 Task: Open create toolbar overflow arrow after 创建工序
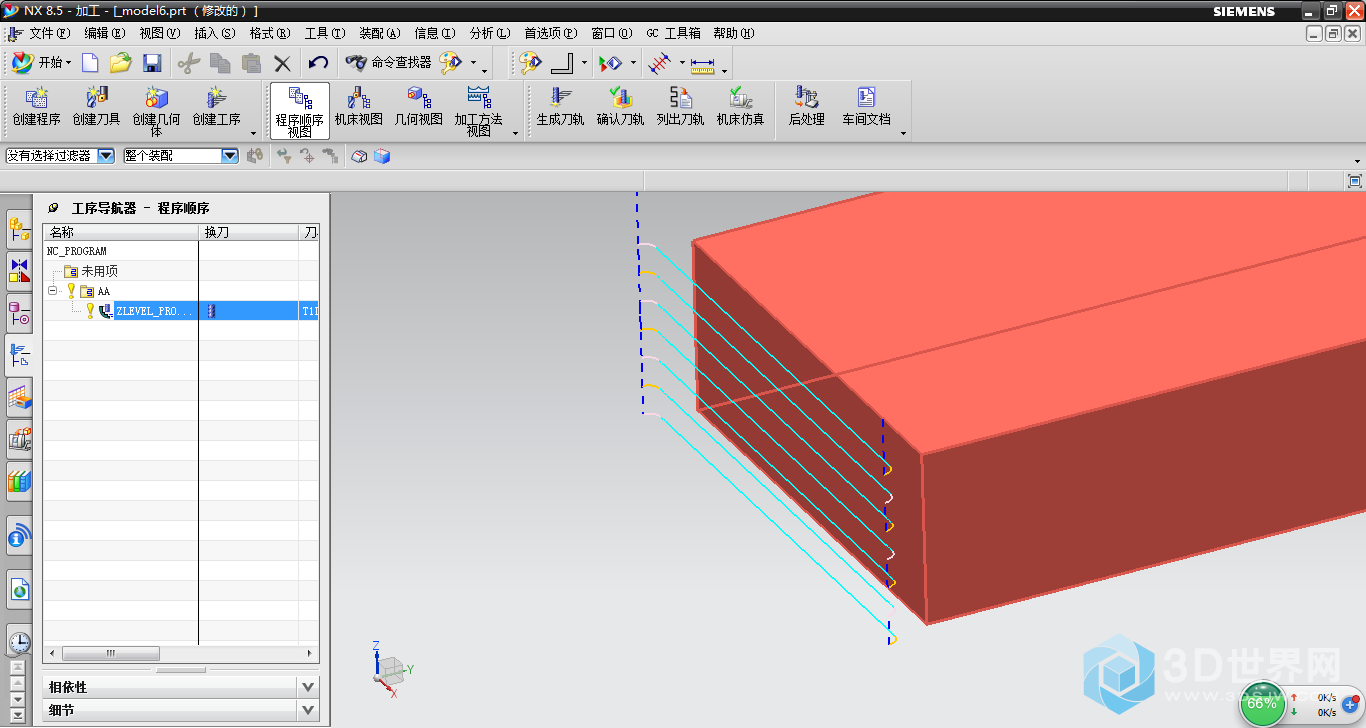click(x=253, y=133)
